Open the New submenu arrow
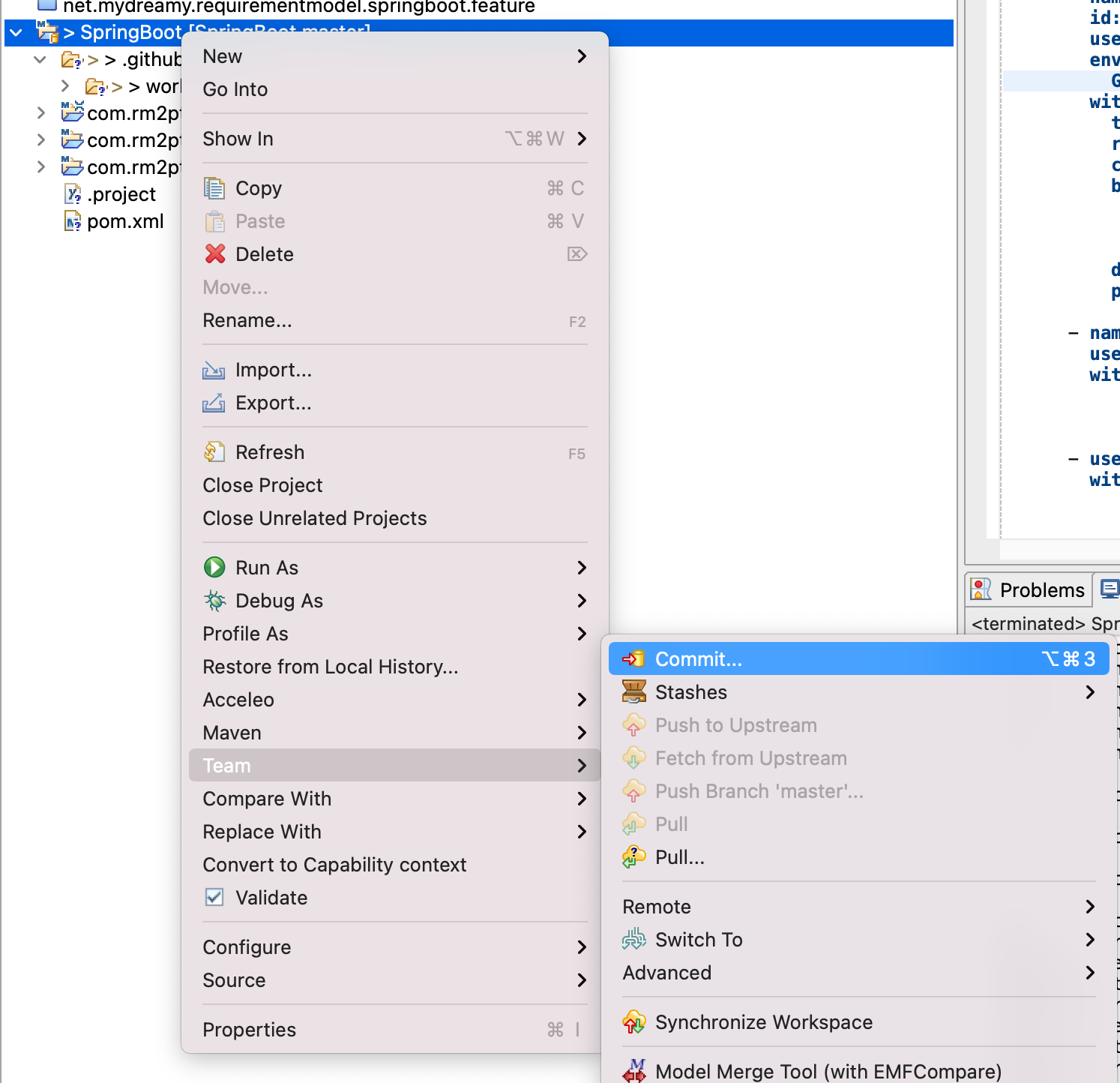 (x=582, y=56)
